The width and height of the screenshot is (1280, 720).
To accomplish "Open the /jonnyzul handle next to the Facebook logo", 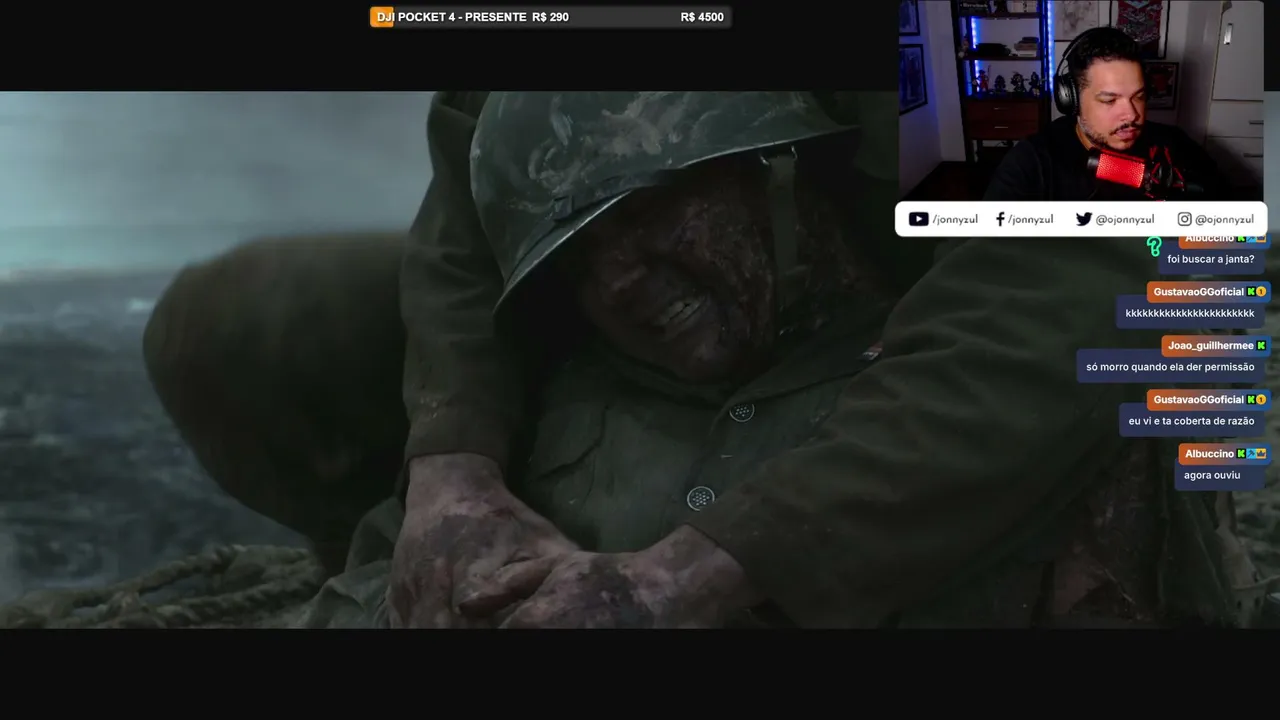I will [1031, 220].
